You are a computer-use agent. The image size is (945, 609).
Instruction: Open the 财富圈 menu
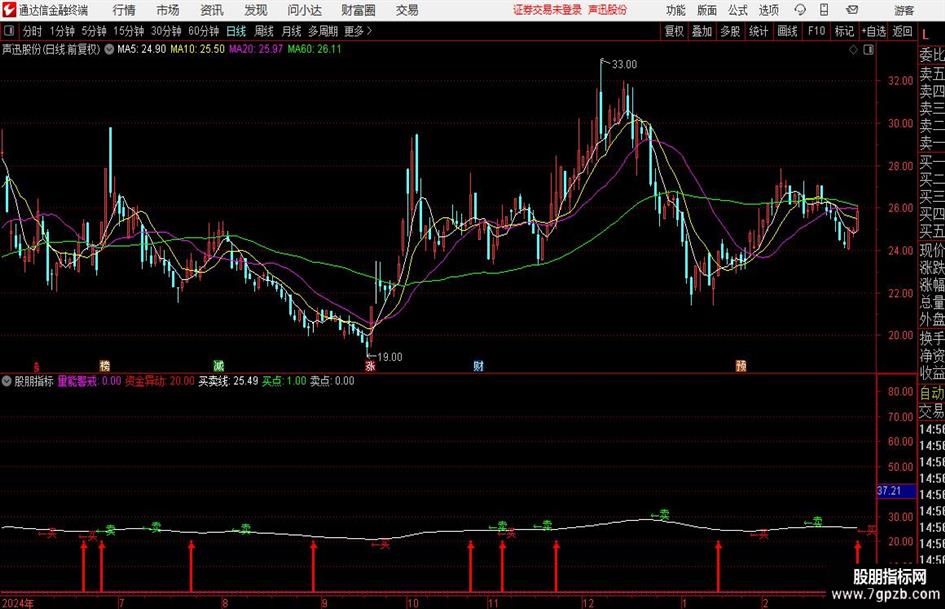tap(358, 10)
